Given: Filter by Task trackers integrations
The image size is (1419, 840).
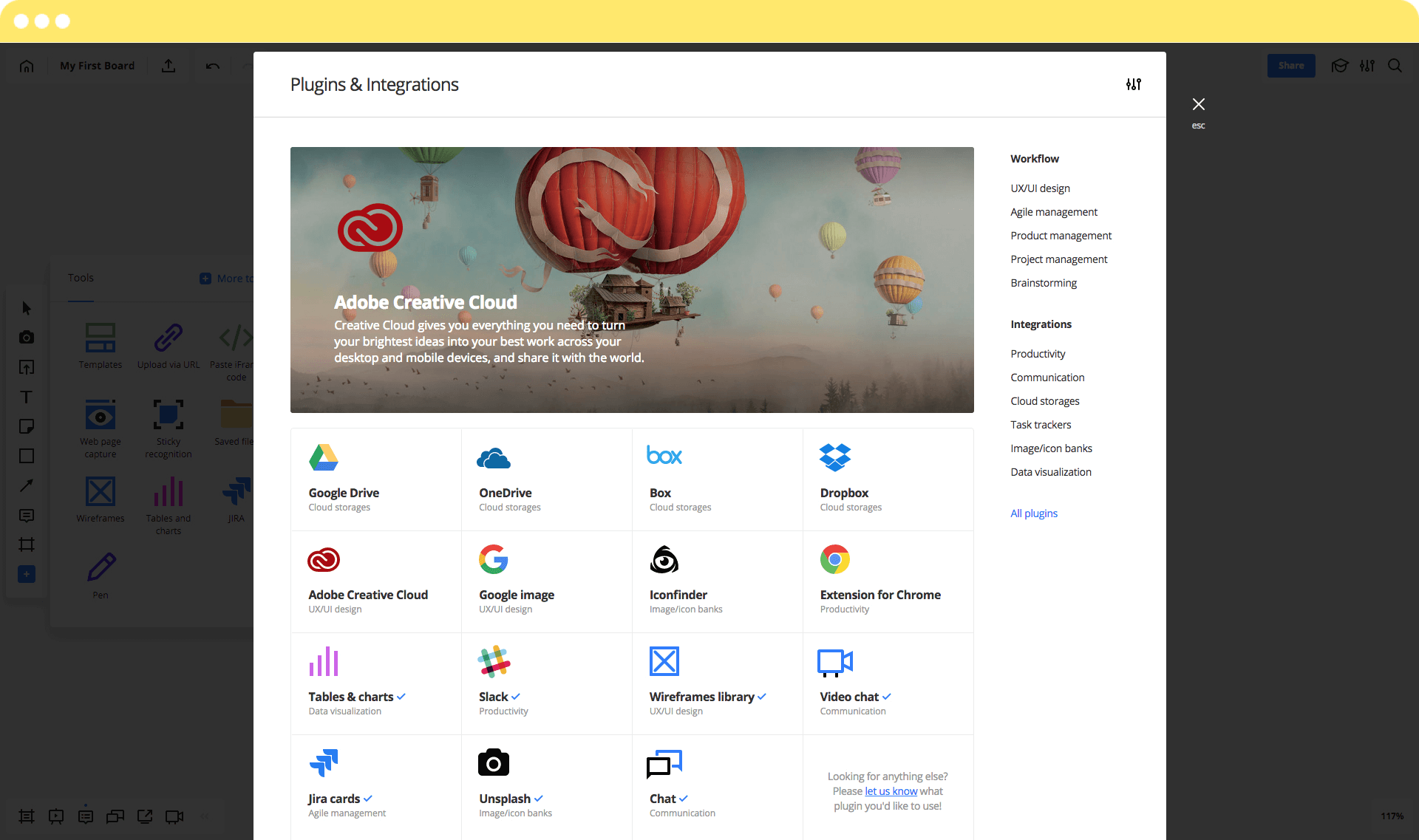Looking at the screenshot, I should click(1041, 425).
